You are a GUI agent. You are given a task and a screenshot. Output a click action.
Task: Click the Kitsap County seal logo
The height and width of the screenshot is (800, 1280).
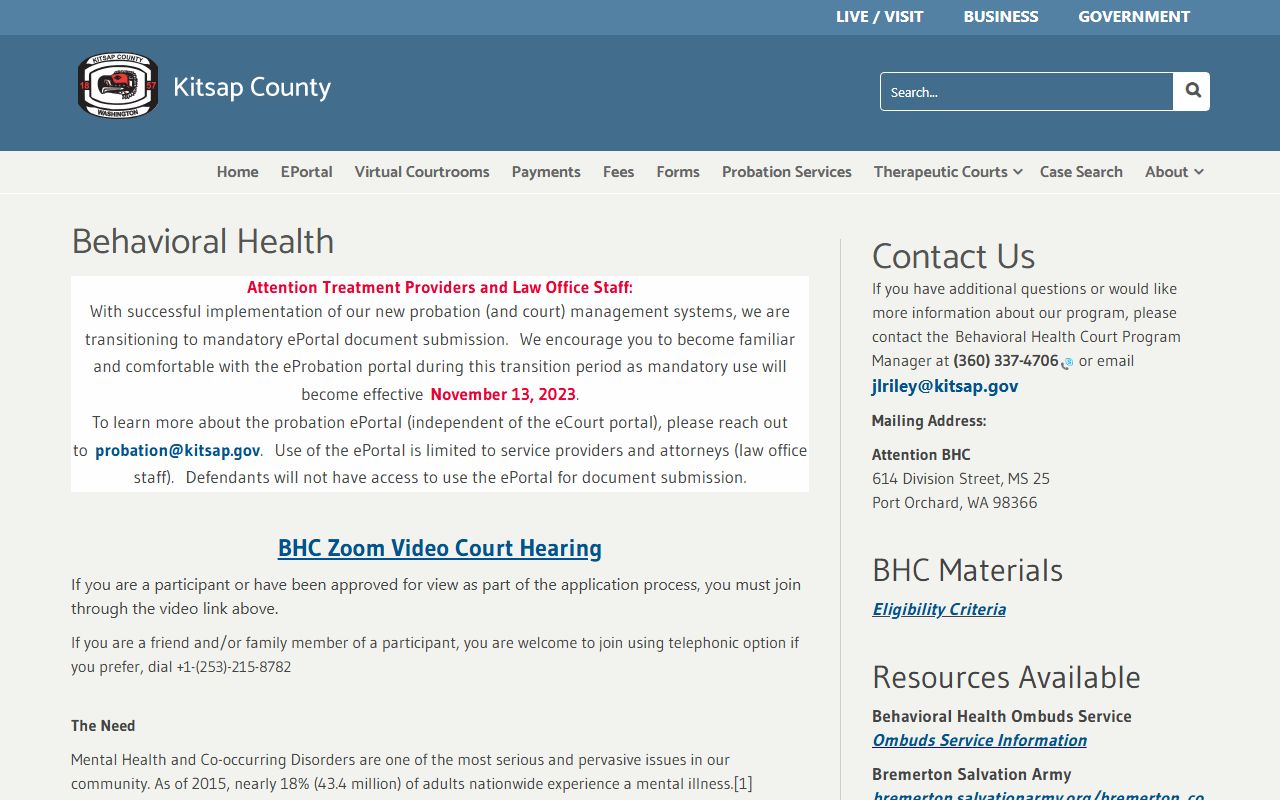[118, 86]
